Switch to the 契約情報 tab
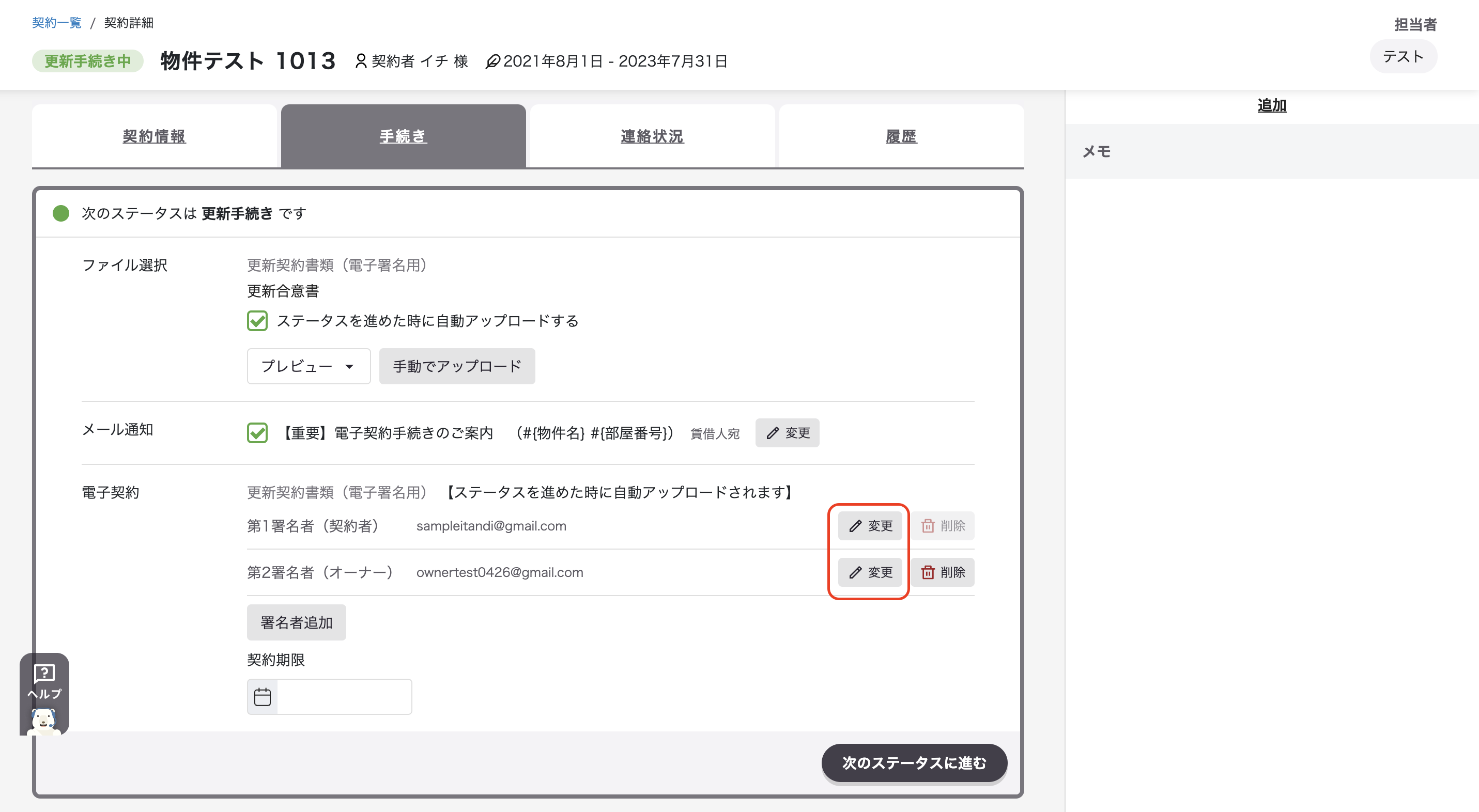This screenshot has height=812, width=1479. (x=154, y=136)
